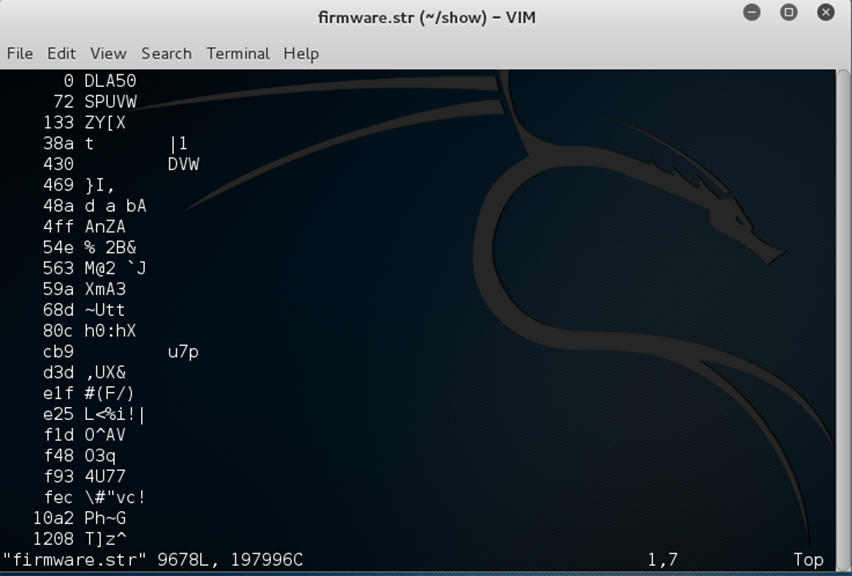Viewport: 852px width, 576px height.
Task: Click the "firmware.str" 9678L status text
Action: point(153,560)
